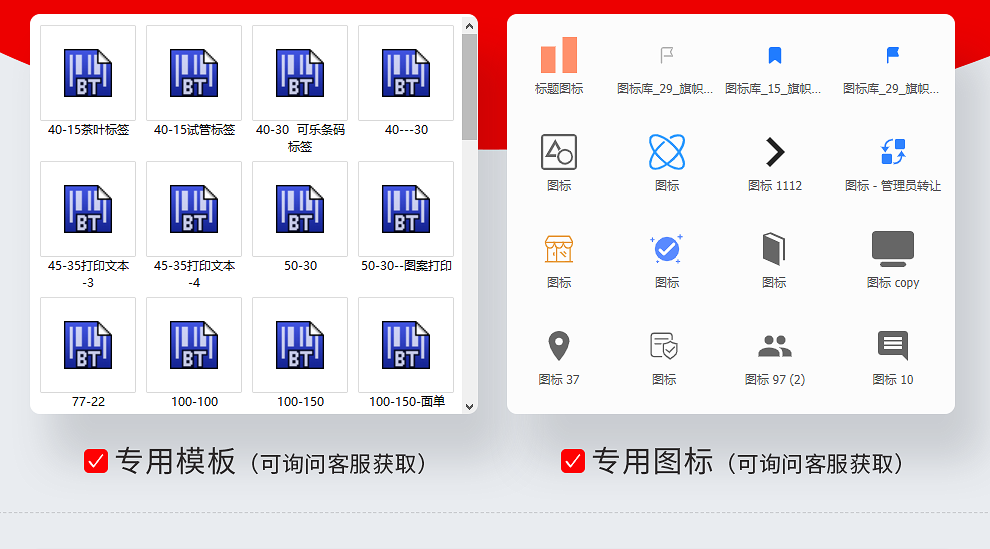990x549 pixels.
Task: Select the 图标 - 管理员转让 transfer icon
Action: [x=893, y=151]
